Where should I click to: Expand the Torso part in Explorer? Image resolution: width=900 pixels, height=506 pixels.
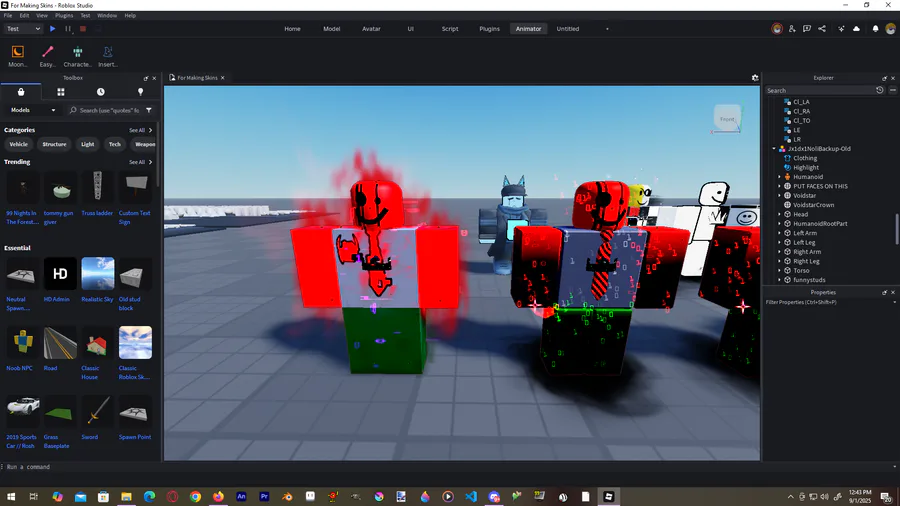click(779, 271)
